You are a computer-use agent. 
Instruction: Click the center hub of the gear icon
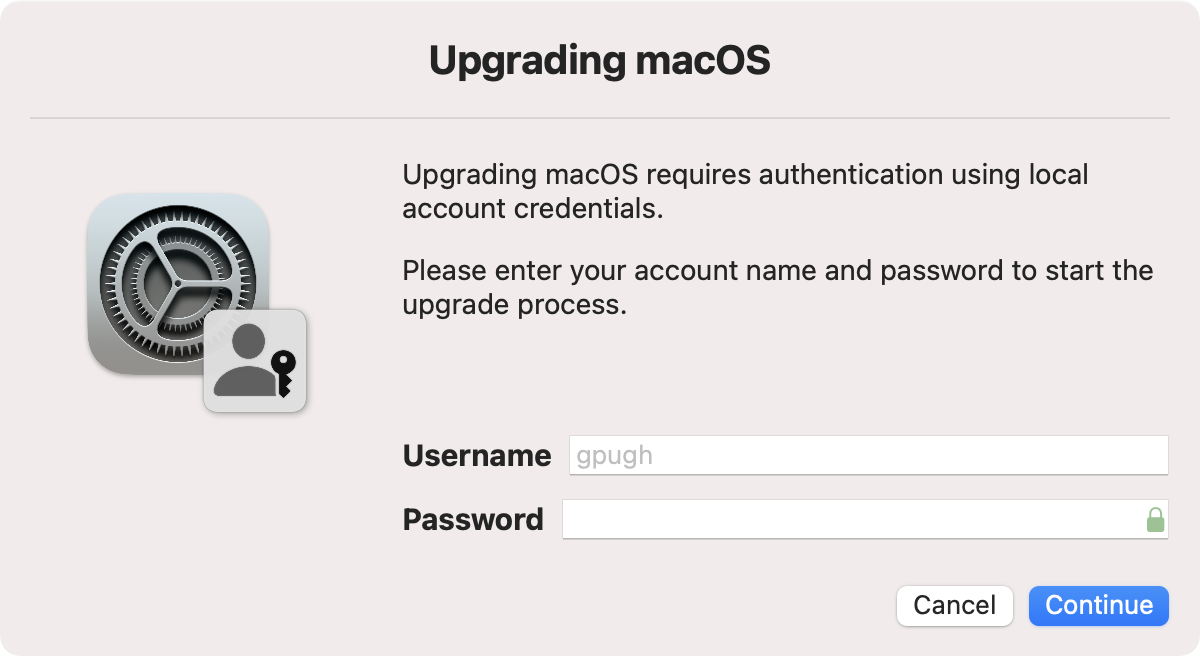point(178,285)
